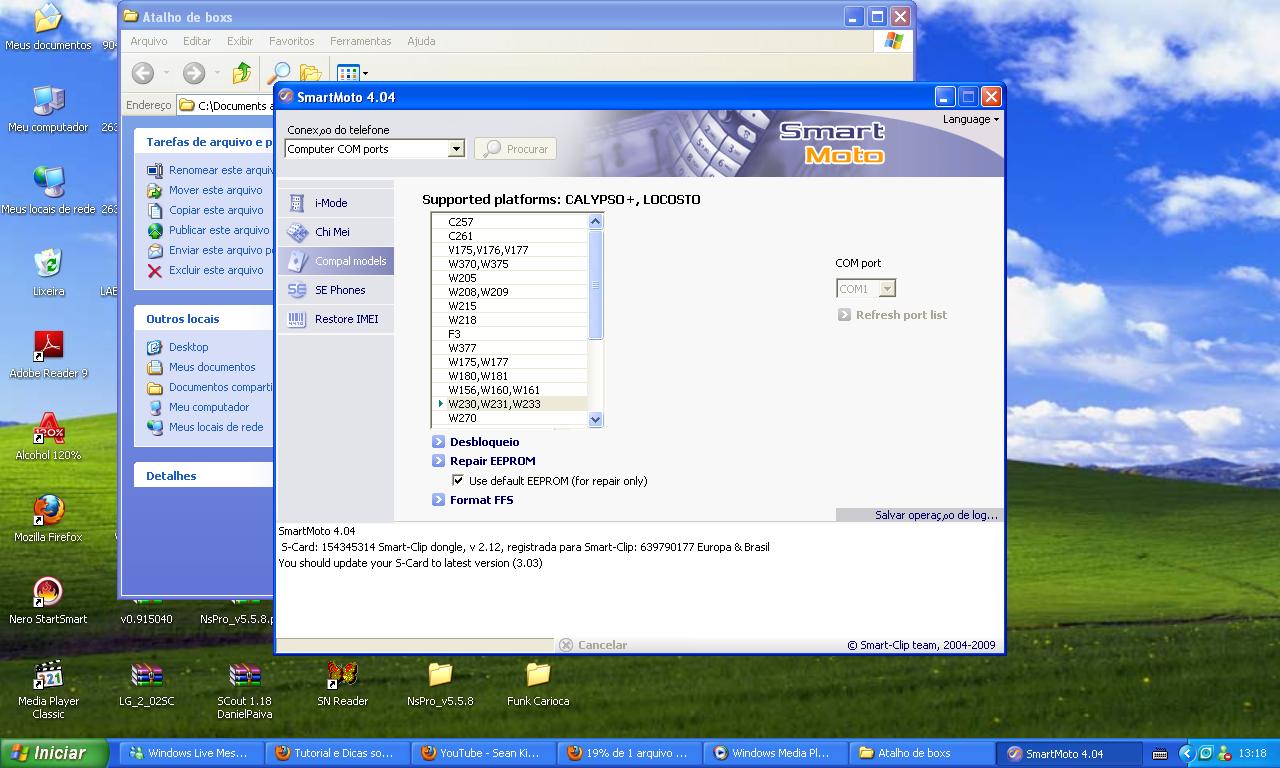
Task: Open Ajuda menu in Atalho de boxs
Action: (421, 41)
